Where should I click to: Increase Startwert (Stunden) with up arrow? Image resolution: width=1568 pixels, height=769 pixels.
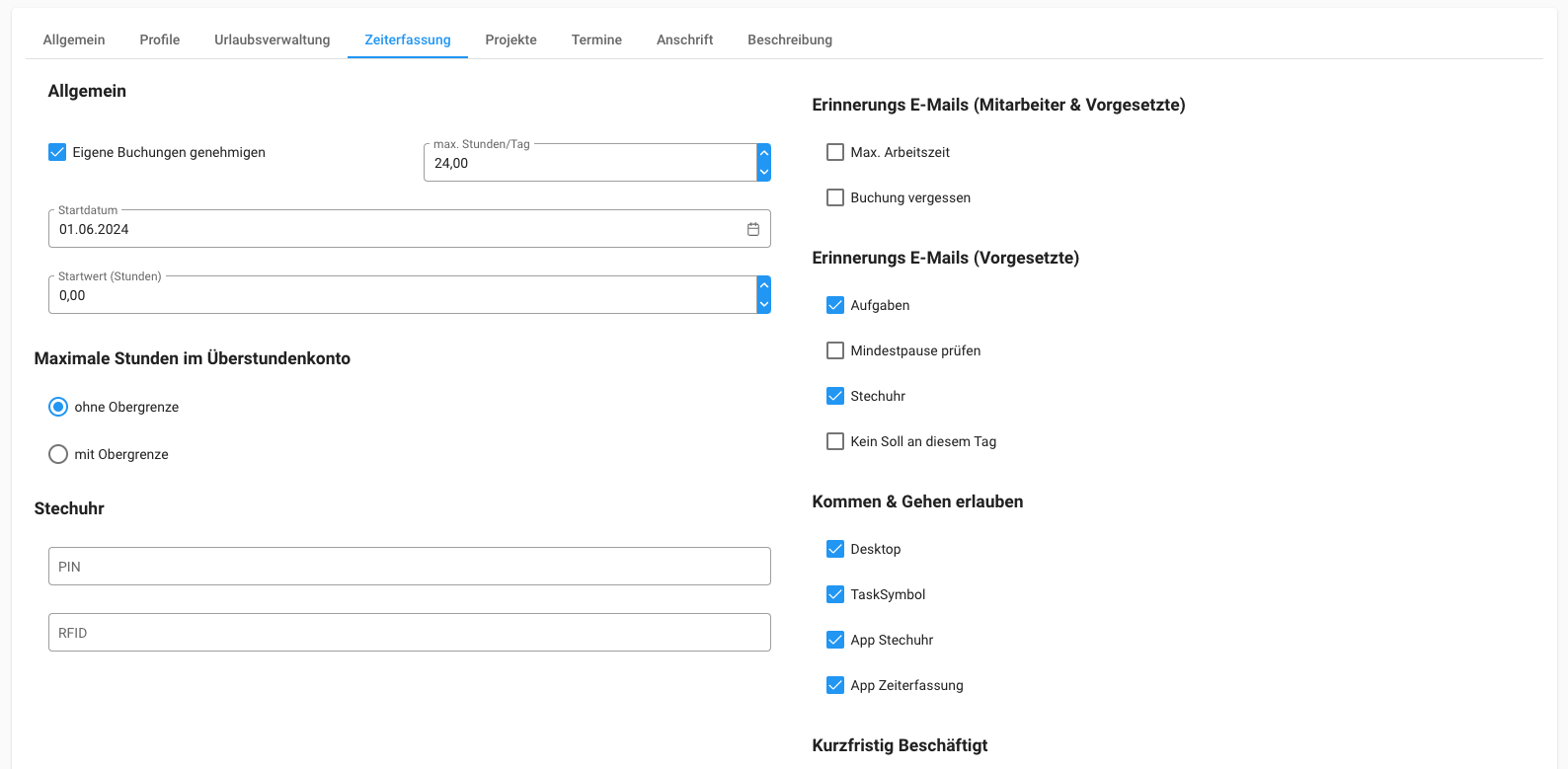[x=763, y=285]
